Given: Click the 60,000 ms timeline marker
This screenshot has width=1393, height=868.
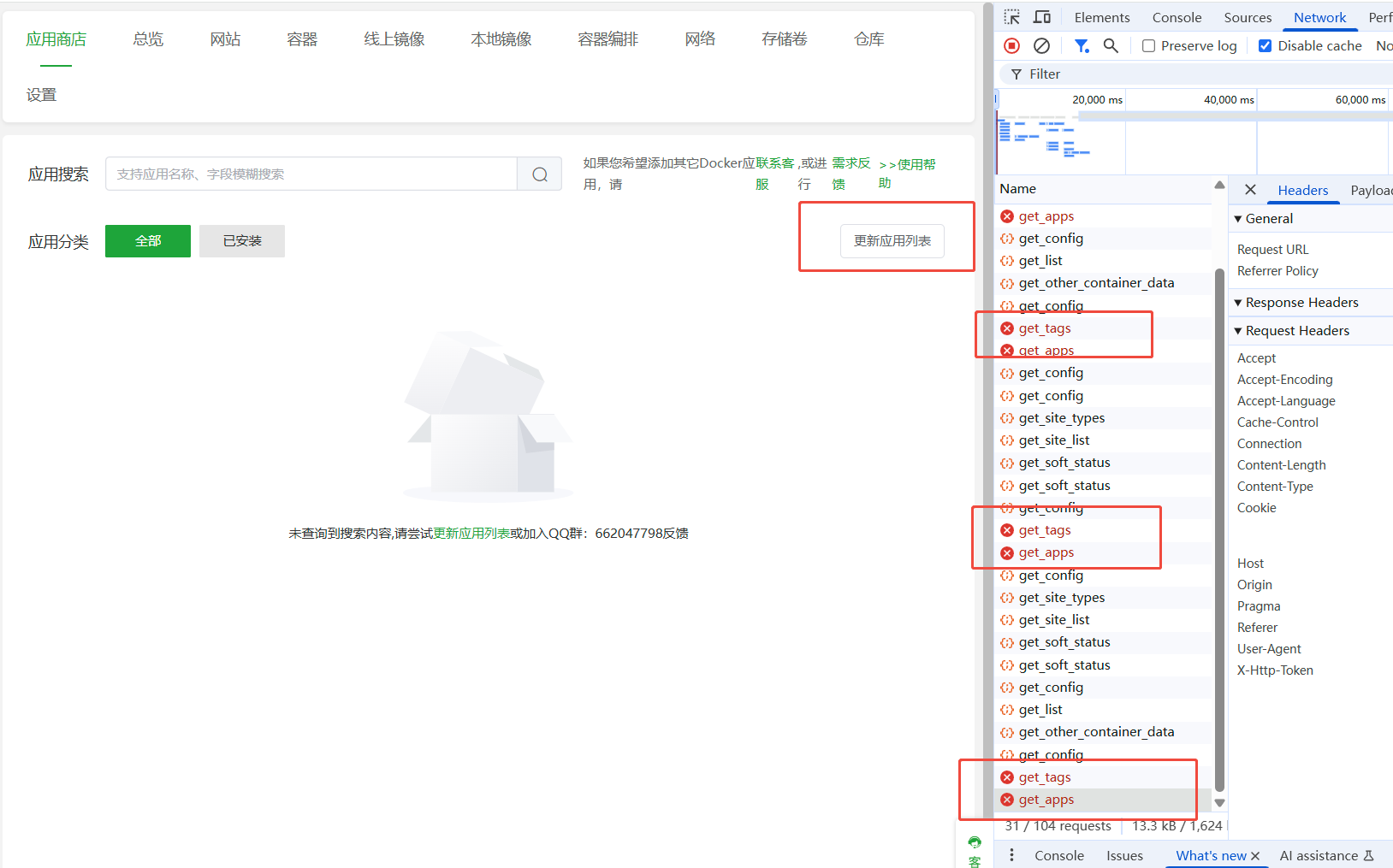Looking at the screenshot, I should [1360, 100].
